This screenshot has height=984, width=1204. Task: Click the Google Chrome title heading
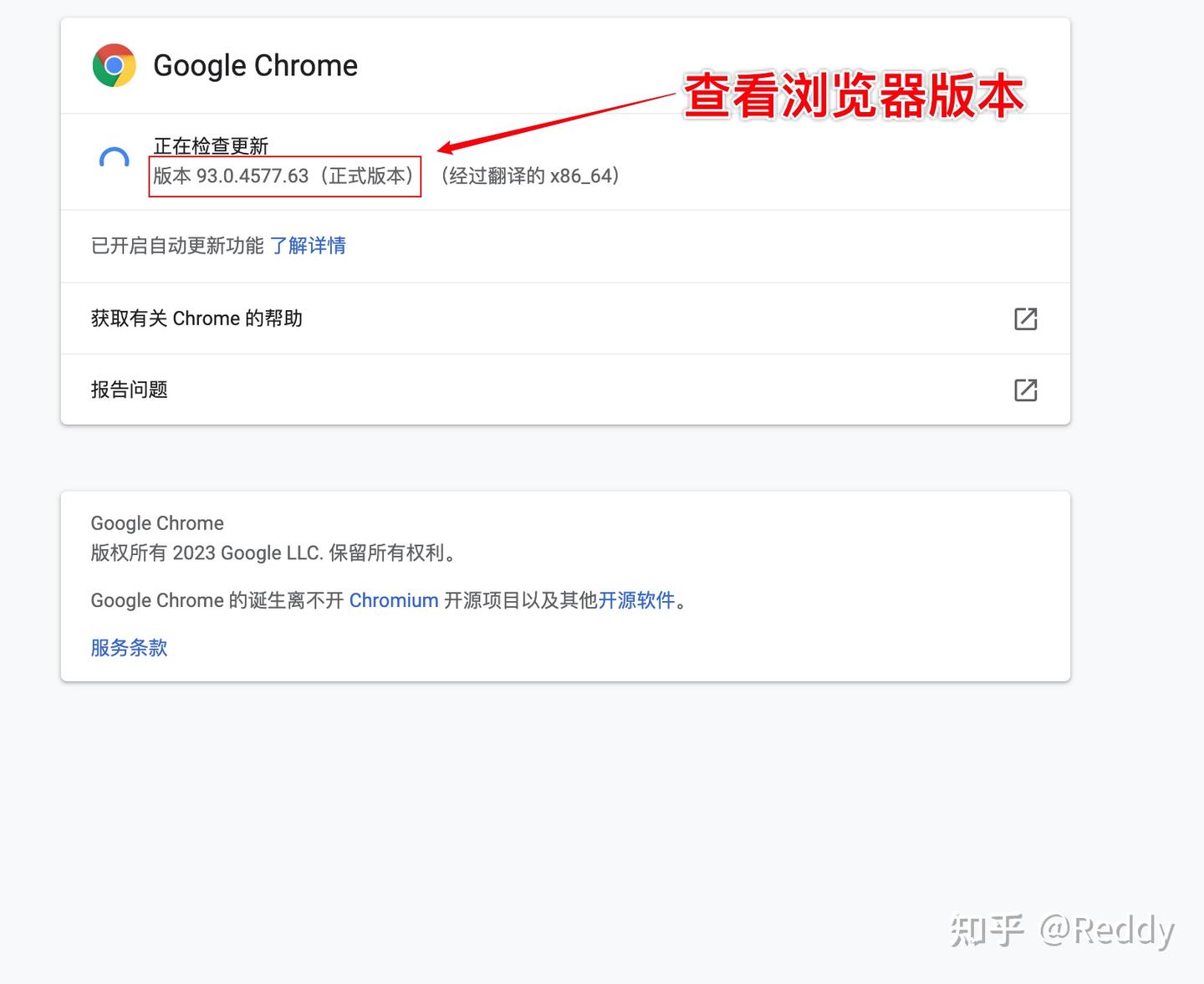coord(255,65)
